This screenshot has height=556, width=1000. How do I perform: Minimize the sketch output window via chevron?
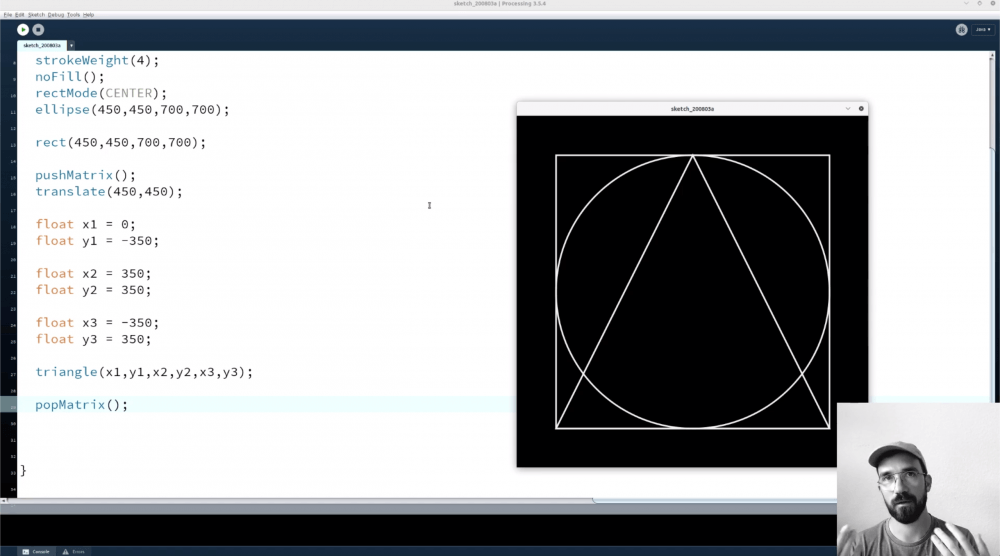[848, 108]
